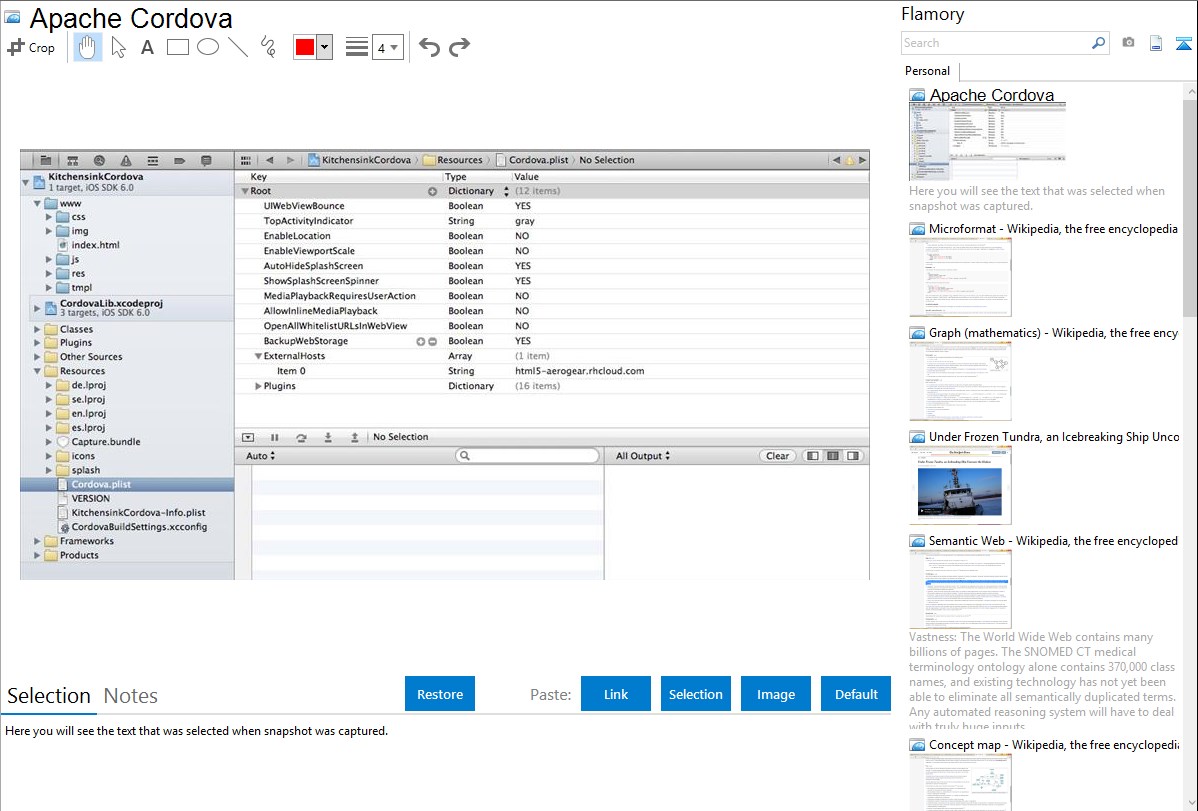Click the Link paste button
Image resolution: width=1198 pixels, height=811 pixels.
point(616,694)
